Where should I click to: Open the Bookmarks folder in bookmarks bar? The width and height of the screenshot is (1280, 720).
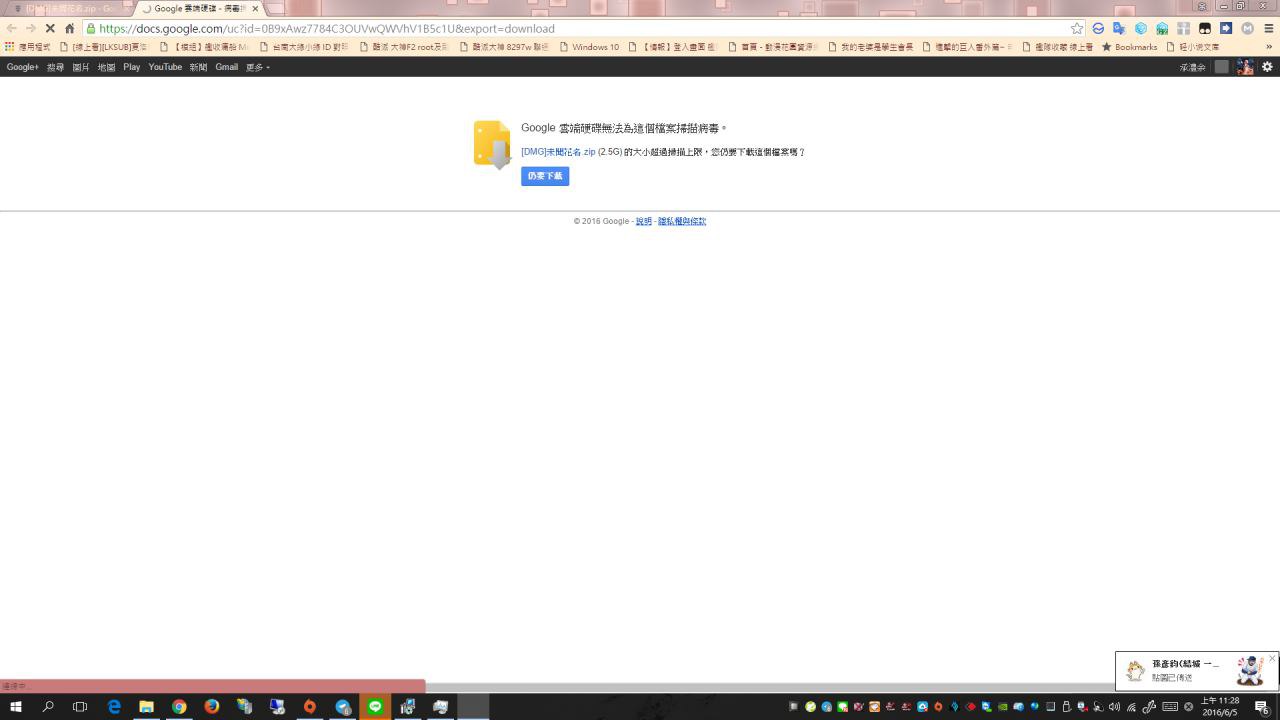1129,47
